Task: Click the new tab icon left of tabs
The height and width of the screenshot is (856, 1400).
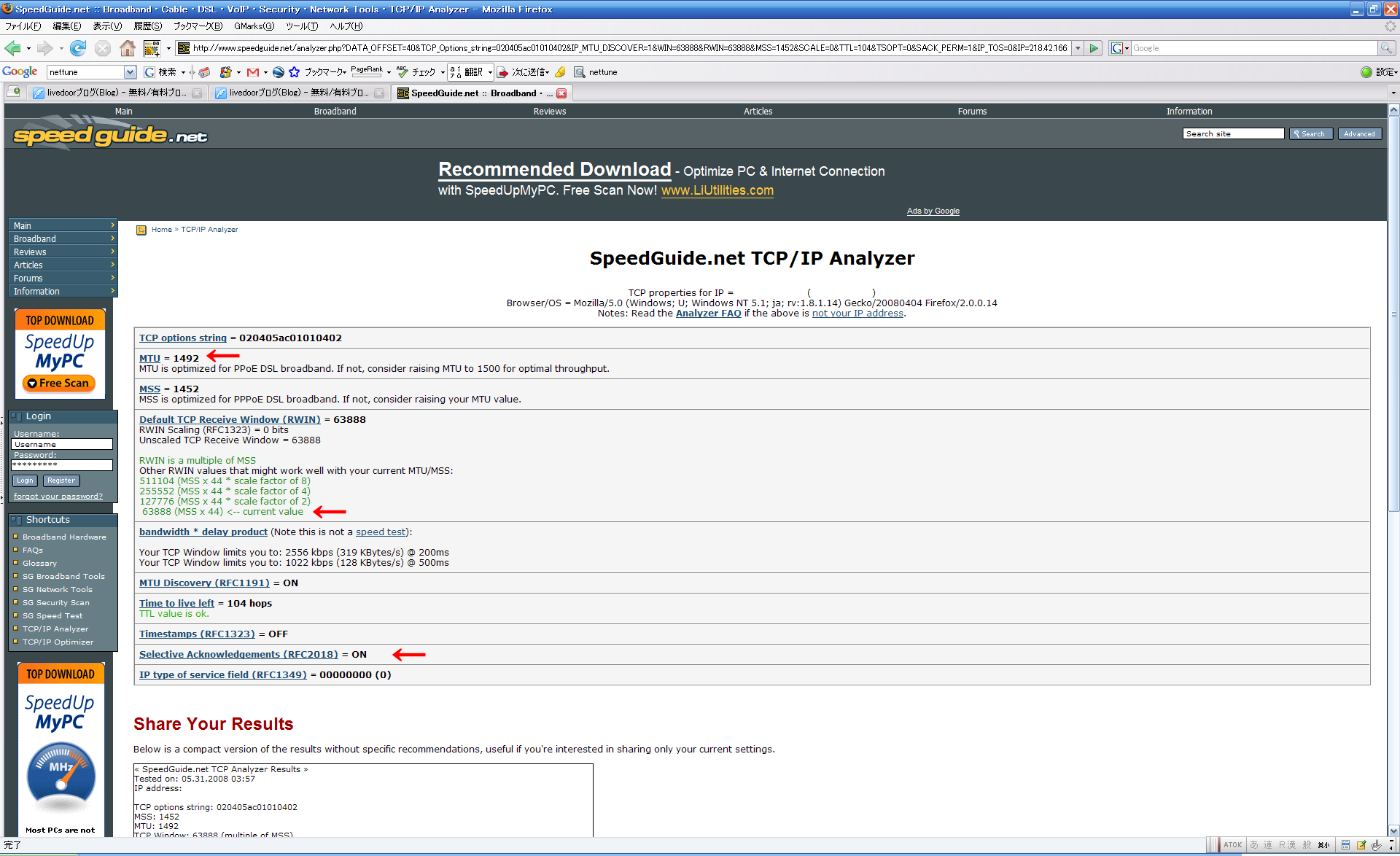Action: click(x=13, y=92)
